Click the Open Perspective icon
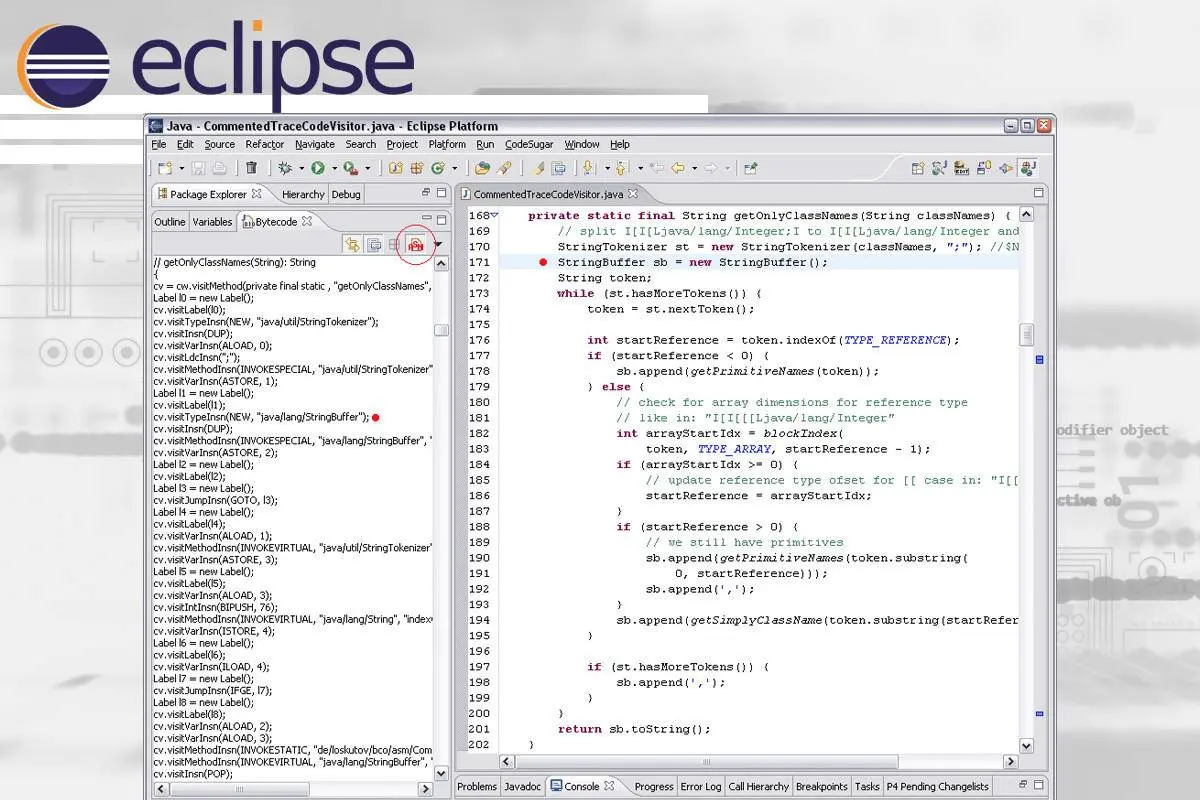This screenshot has height=800, width=1200. tap(918, 168)
